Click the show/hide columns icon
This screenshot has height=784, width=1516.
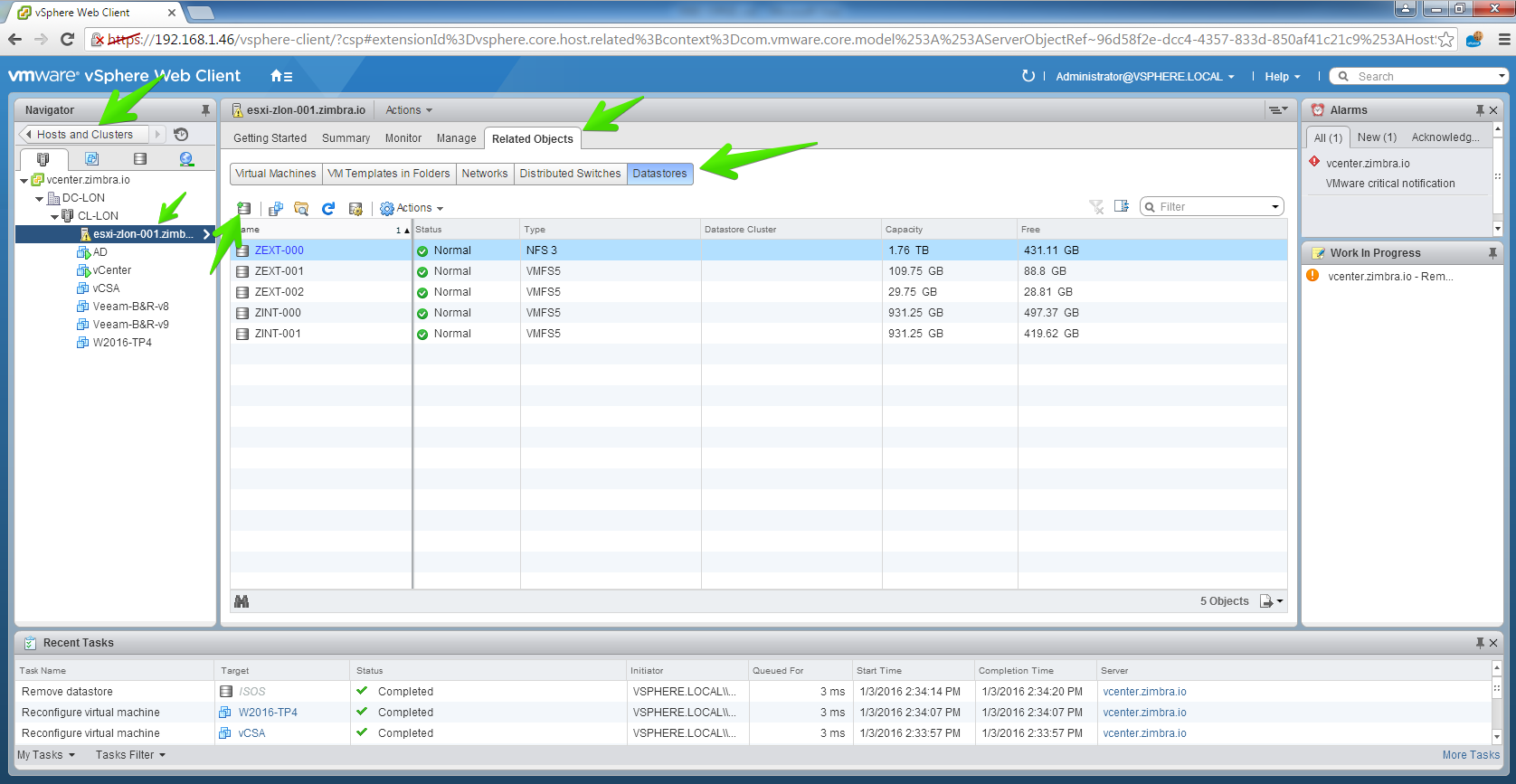(x=1122, y=206)
